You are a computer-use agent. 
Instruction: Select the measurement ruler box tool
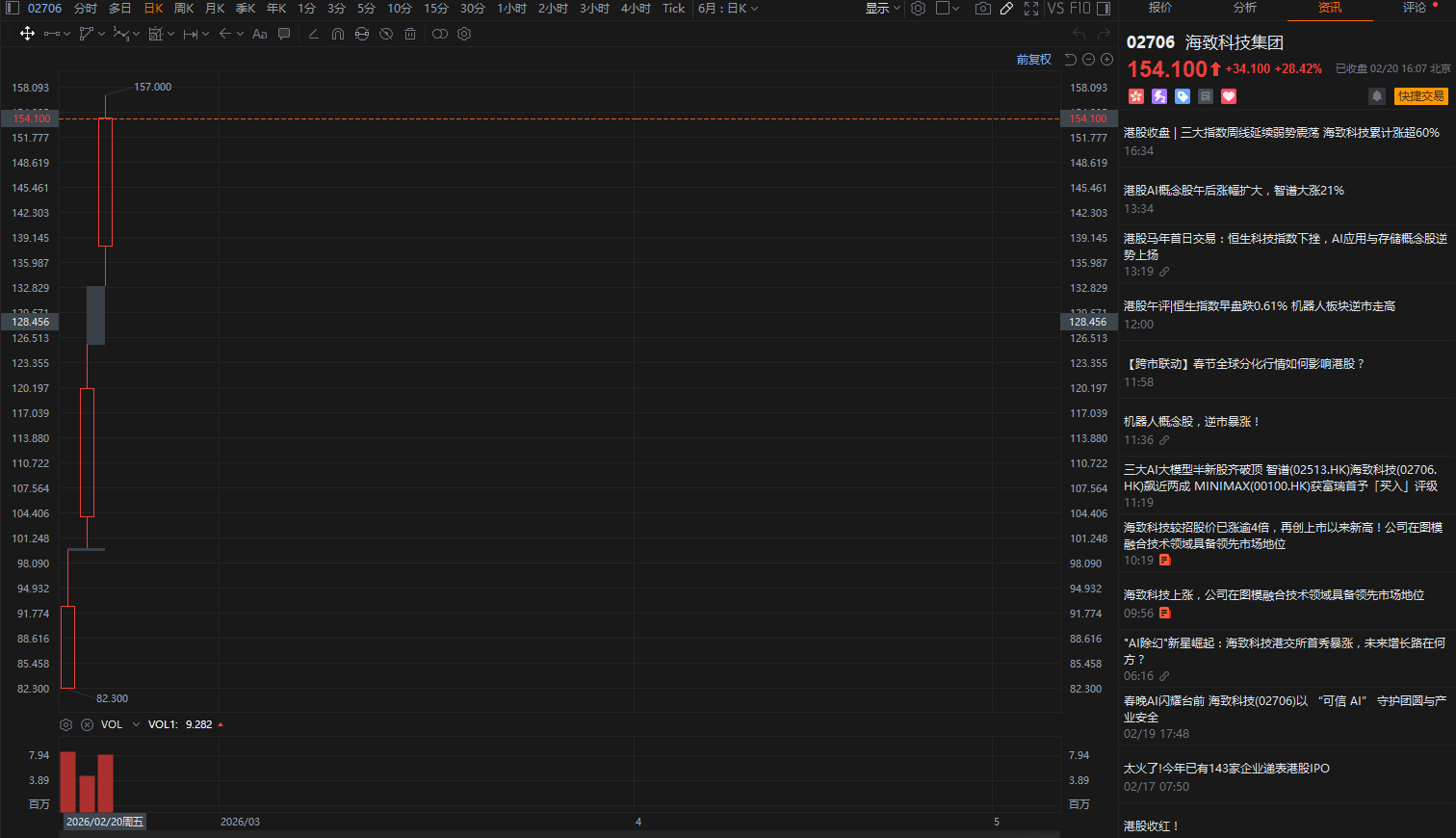156,34
